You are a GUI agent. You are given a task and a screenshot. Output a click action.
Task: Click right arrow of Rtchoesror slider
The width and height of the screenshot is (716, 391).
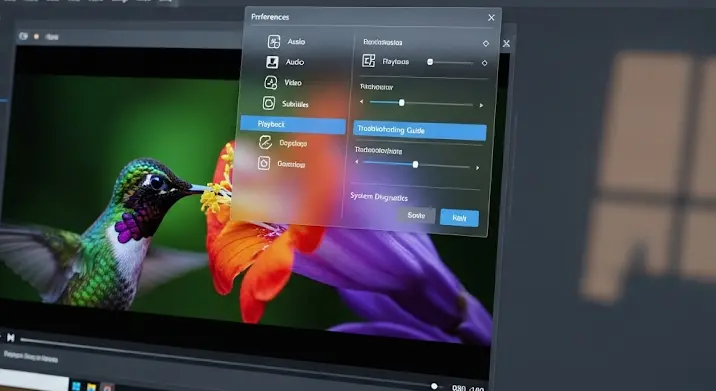[x=481, y=106]
